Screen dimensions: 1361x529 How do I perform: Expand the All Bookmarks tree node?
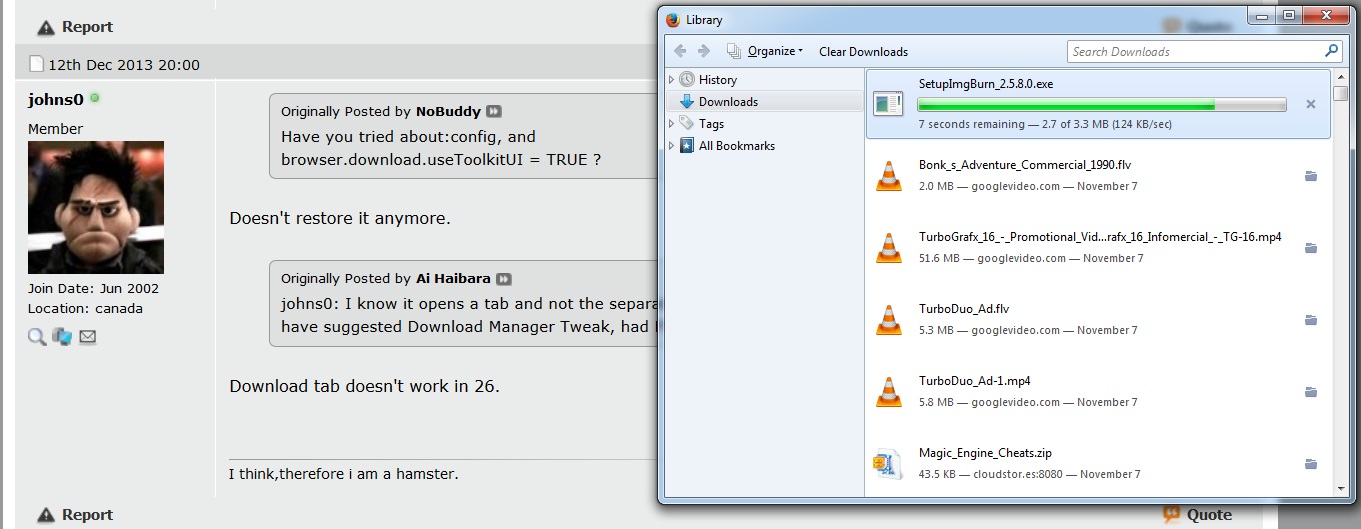(672, 146)
